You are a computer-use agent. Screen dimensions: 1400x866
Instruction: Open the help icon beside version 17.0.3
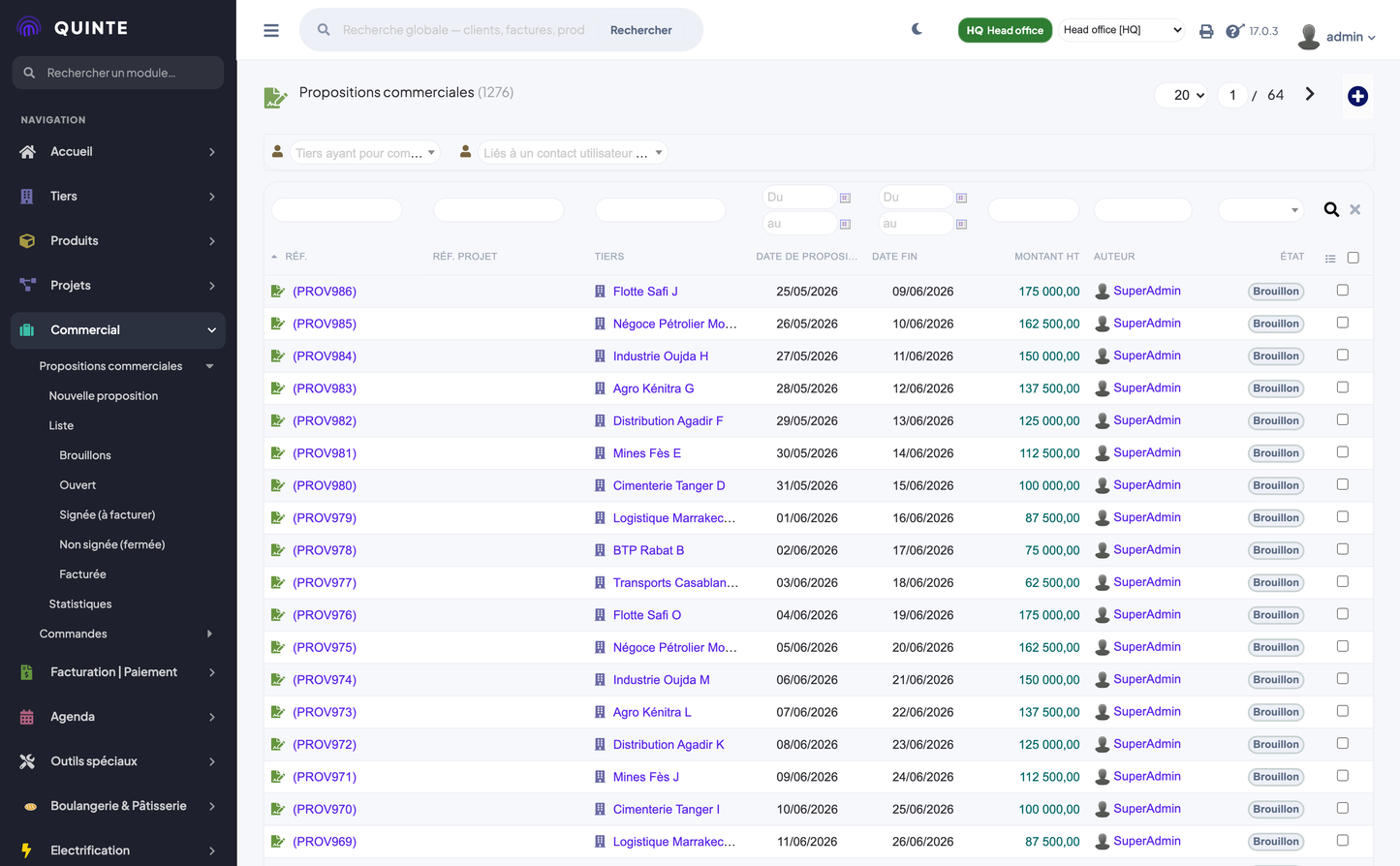(x=1233, y=31)
